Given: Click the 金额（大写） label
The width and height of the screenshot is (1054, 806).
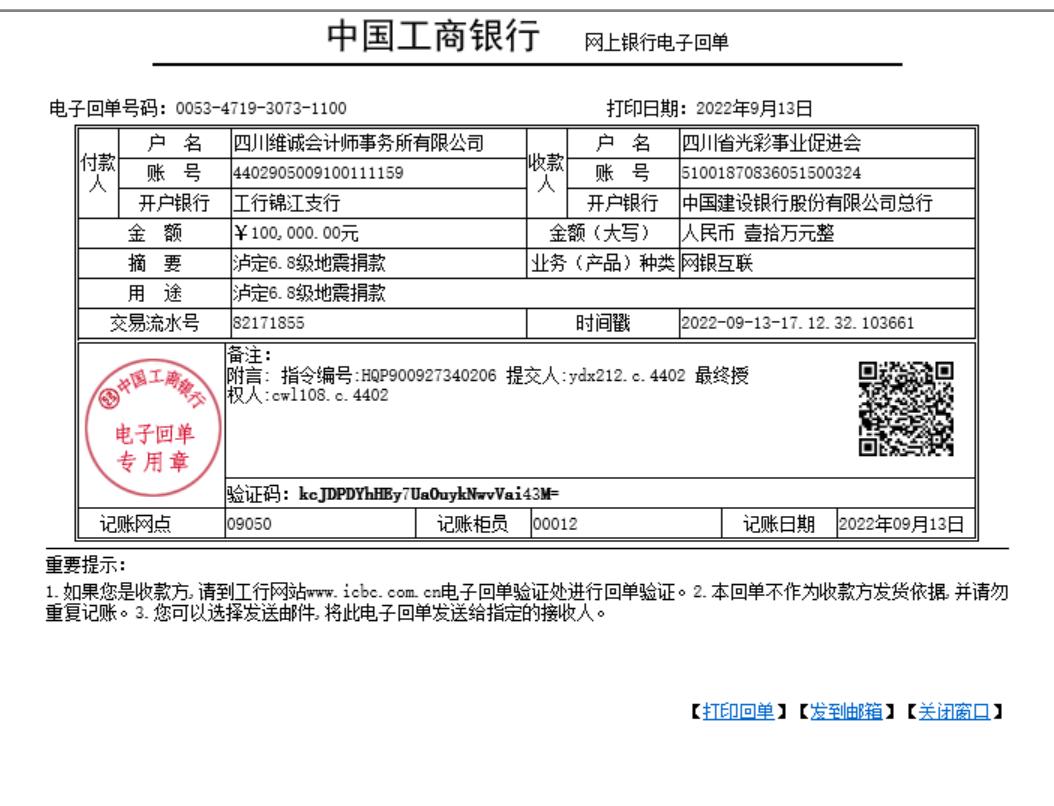Looking at the screenshot, I should coord(603,233).
